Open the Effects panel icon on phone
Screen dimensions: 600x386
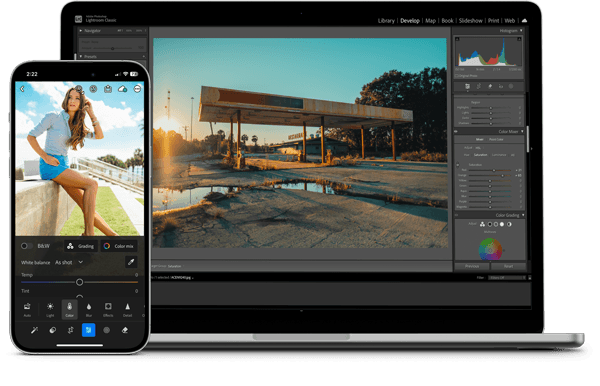108,309
